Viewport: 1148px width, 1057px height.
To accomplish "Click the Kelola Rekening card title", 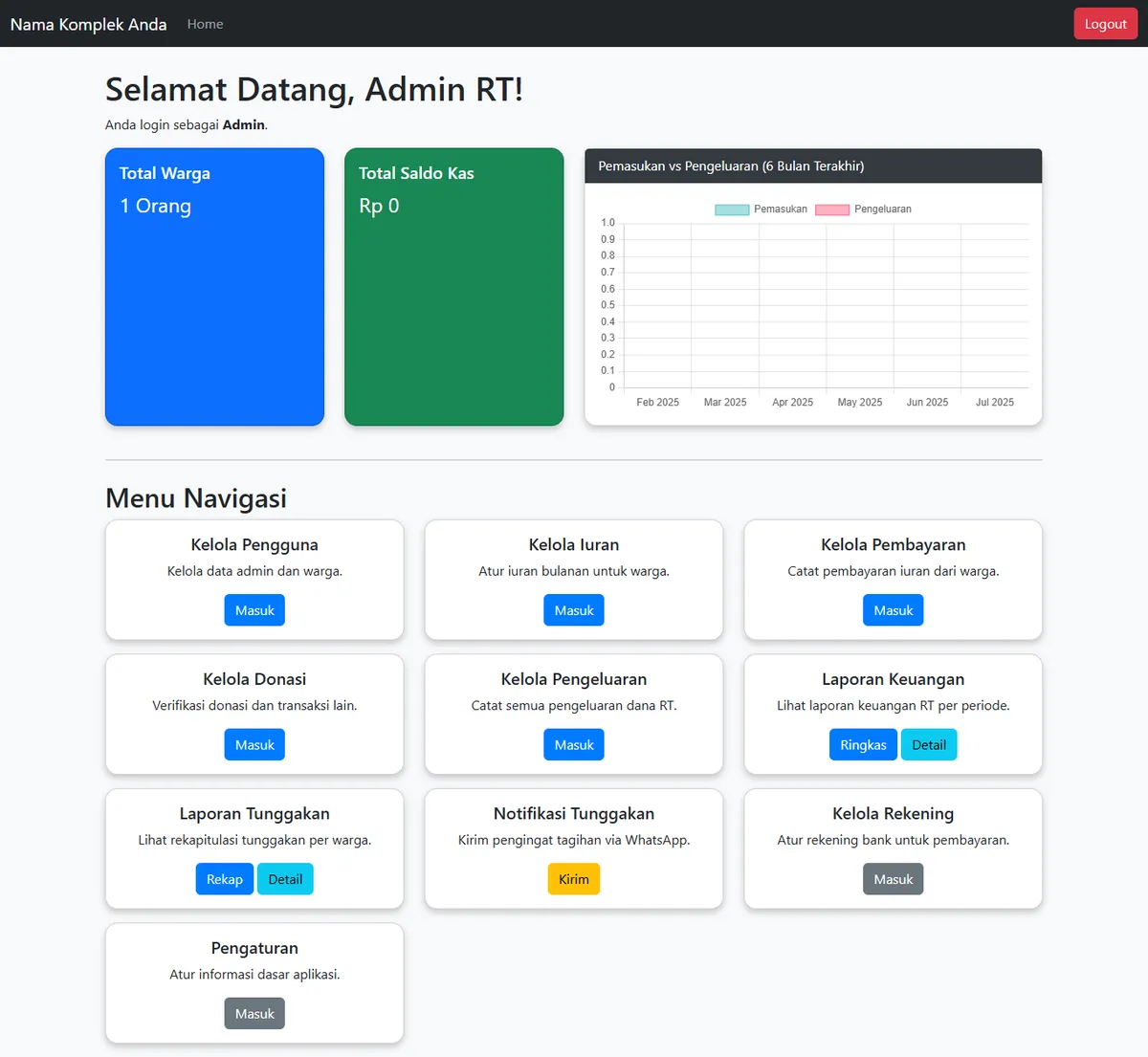I will 894,814.
